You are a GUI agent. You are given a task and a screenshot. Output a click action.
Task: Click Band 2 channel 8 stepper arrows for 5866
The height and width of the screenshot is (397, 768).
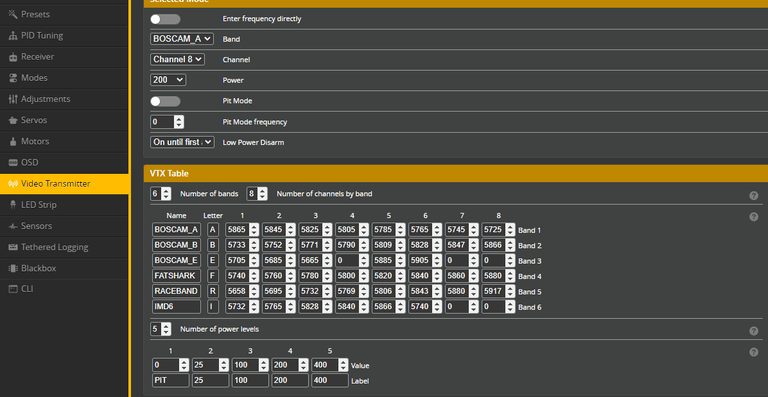click(510, 245)
